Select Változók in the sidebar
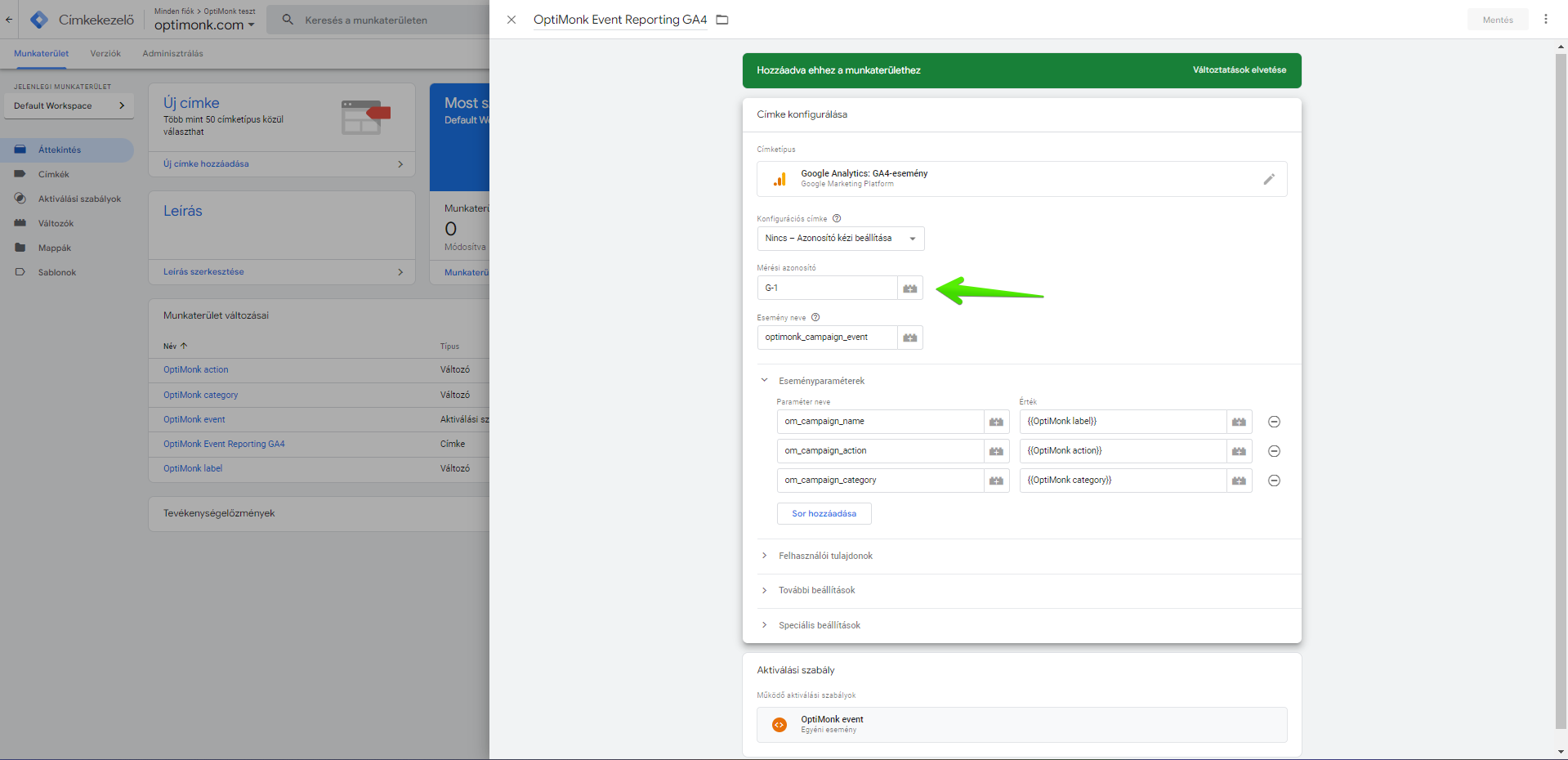The height and width of the screenshot is (760, 1568). (x=67, y=224)
